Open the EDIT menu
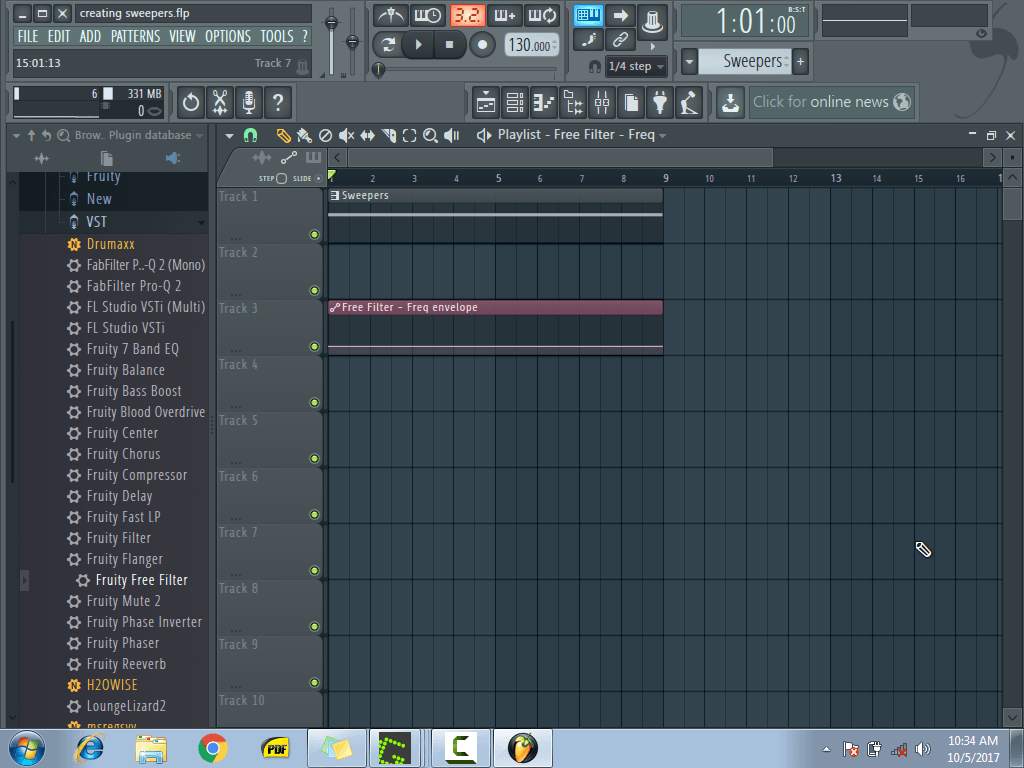The height and width of the screenshot is (768, 1024). click(59, 37)
